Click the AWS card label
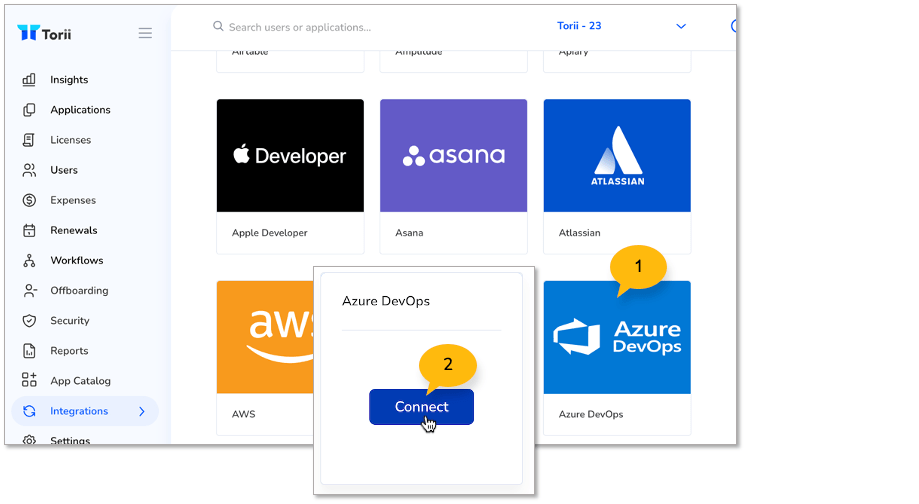Viewport: 919px width, 504px height. coord(243,414)
